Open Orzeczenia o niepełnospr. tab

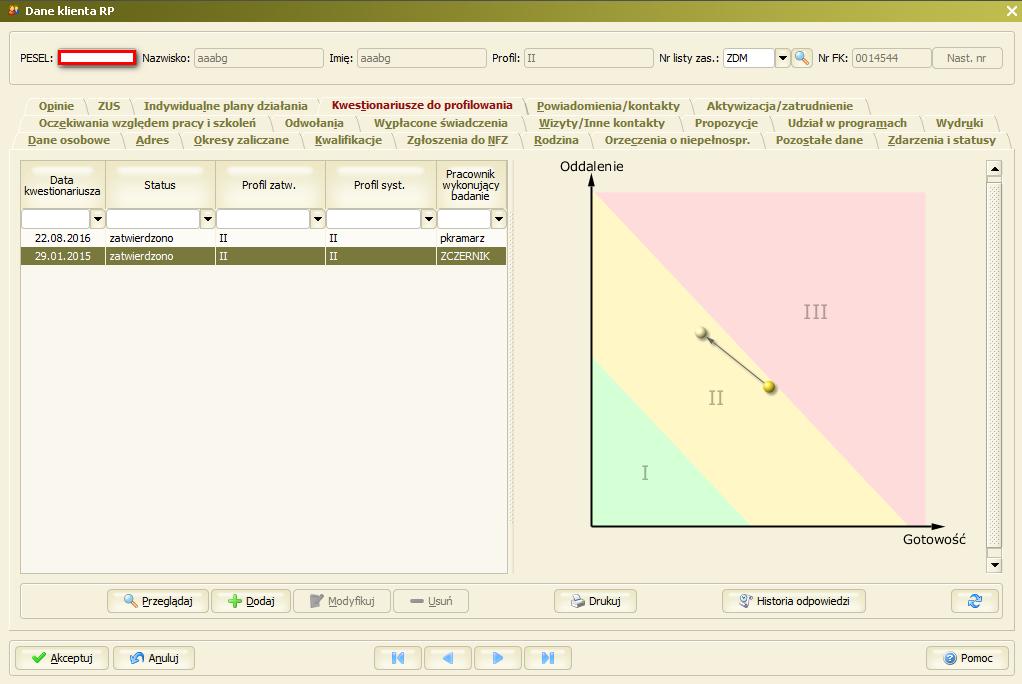(677, 140)
